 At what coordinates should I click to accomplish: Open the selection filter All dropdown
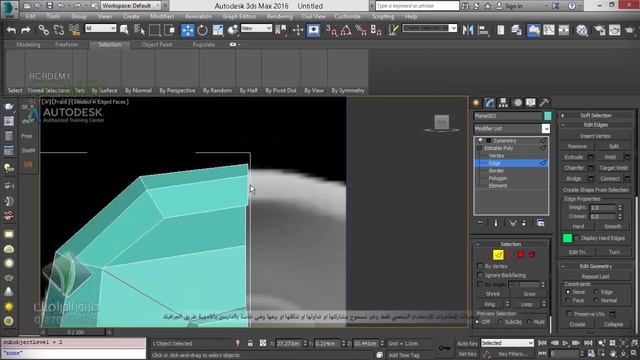pos(100,28)
